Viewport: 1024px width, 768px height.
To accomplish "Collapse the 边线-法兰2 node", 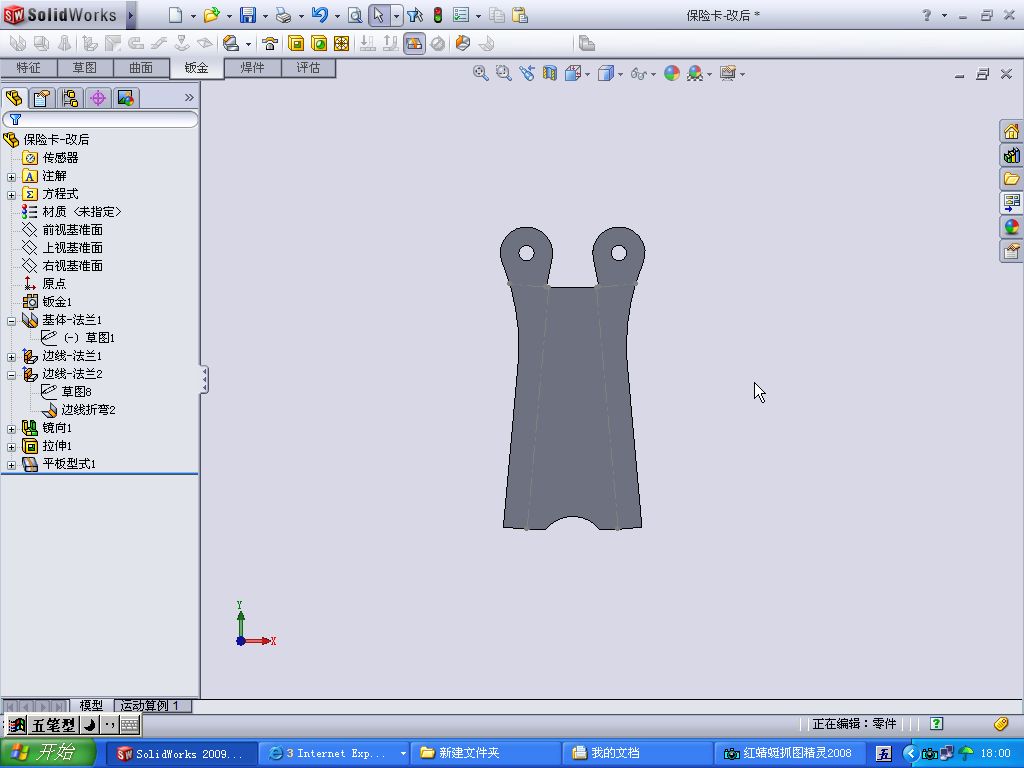I will tap(11, 375).
